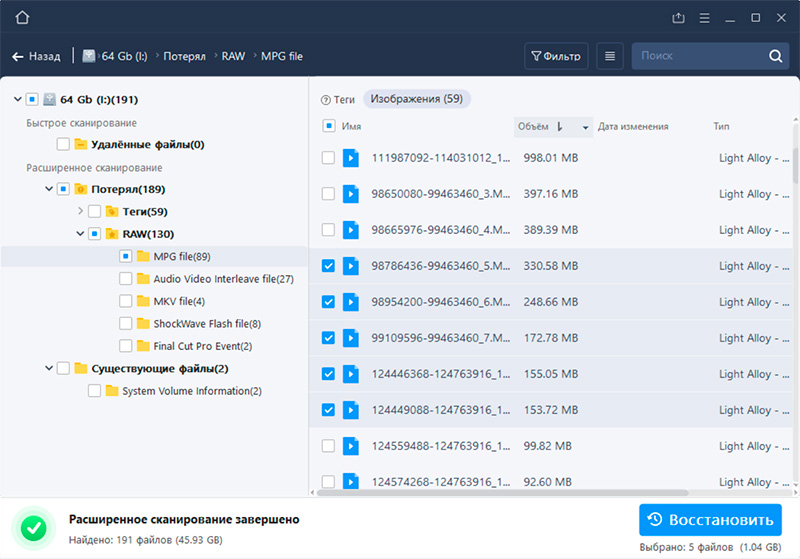
Task: Click the 64 Gb drive icon in breadcrumb
Action: click(x=89, y=57)
